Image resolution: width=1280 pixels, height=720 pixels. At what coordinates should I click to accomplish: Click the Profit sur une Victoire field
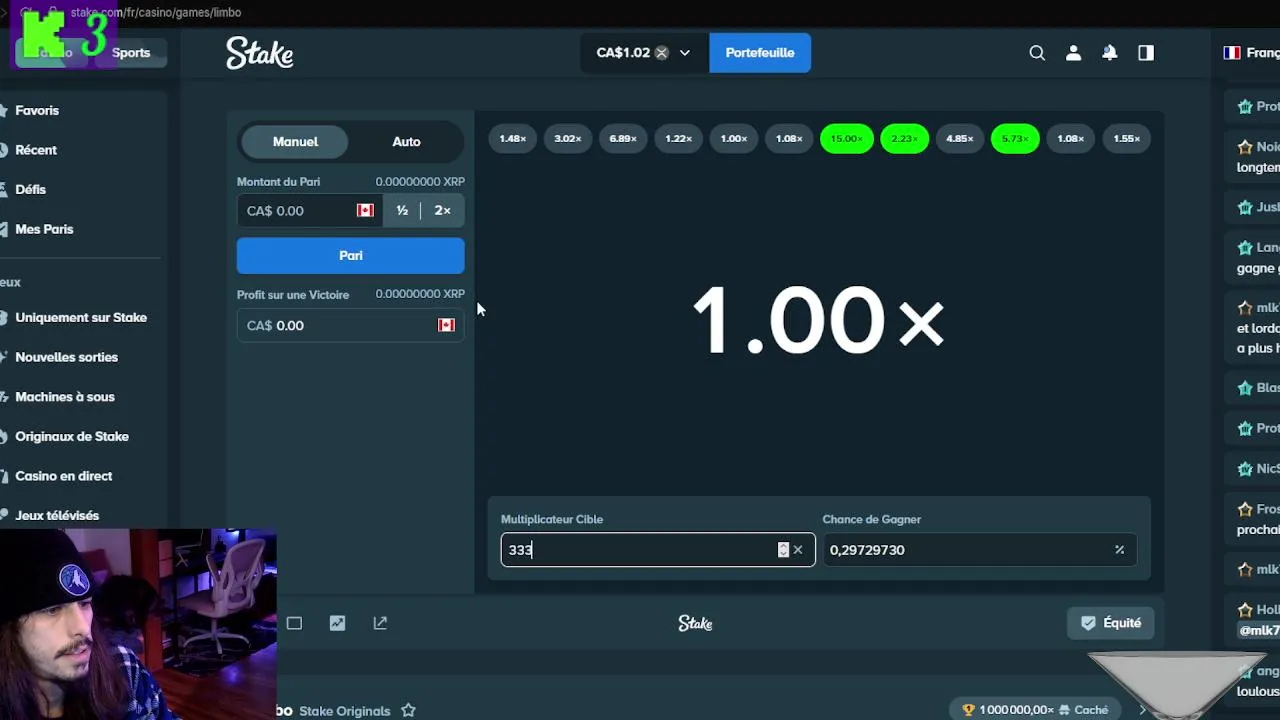tap(351, 326)
